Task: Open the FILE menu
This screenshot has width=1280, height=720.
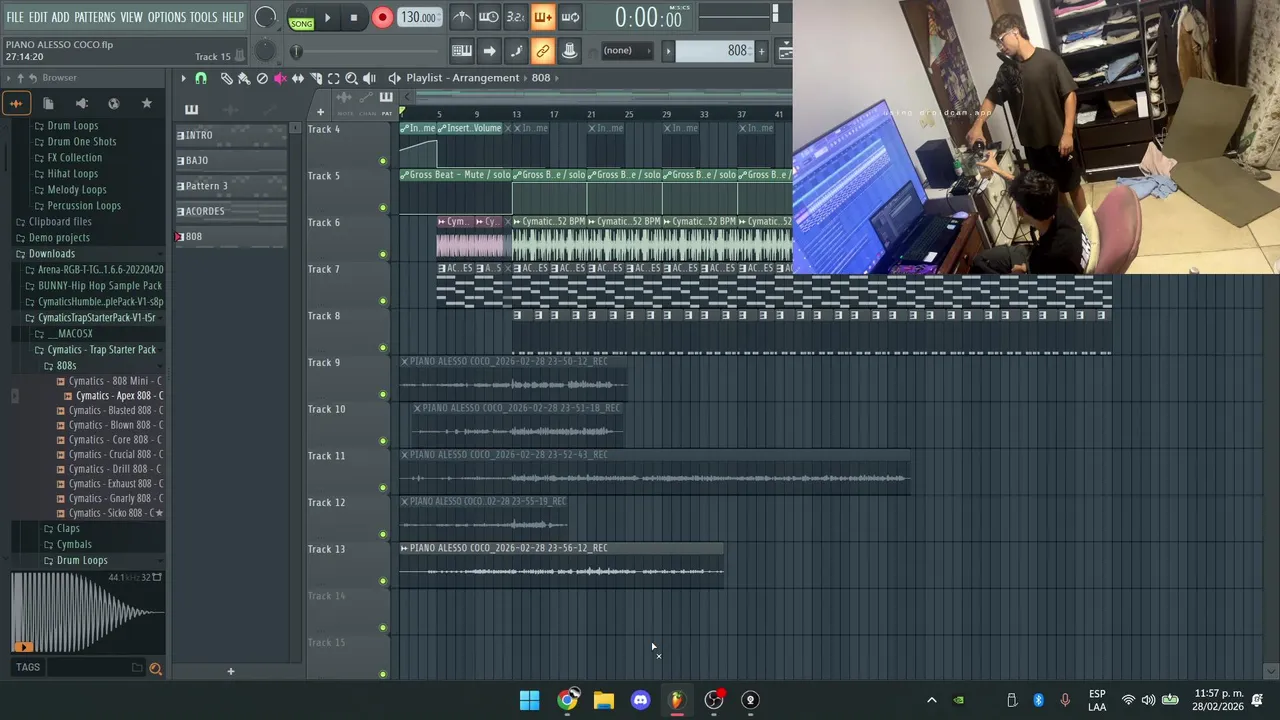Action: pyautogui.click(x=15, y=18)
